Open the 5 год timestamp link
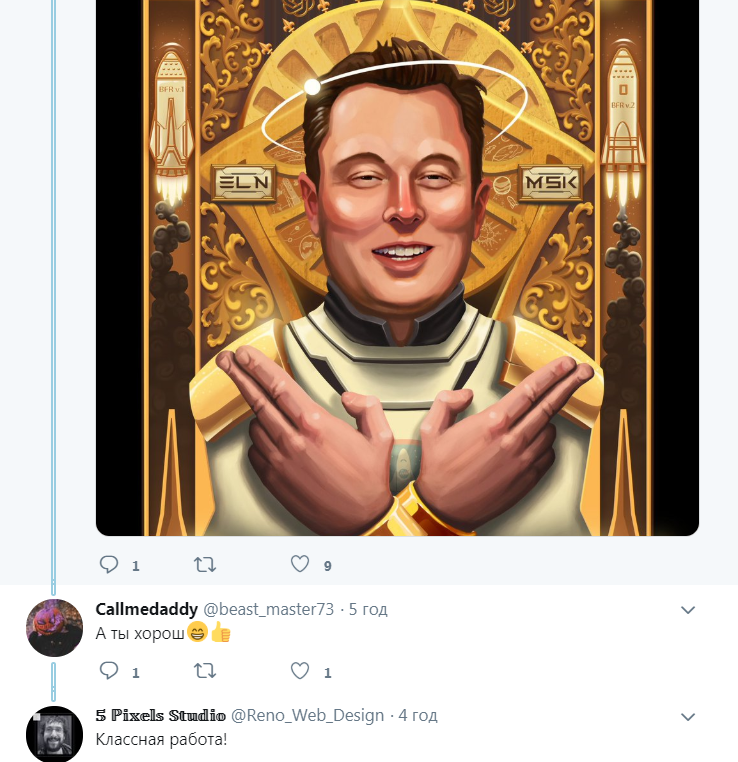Screen dimensions: 738x762 [368, 609]
